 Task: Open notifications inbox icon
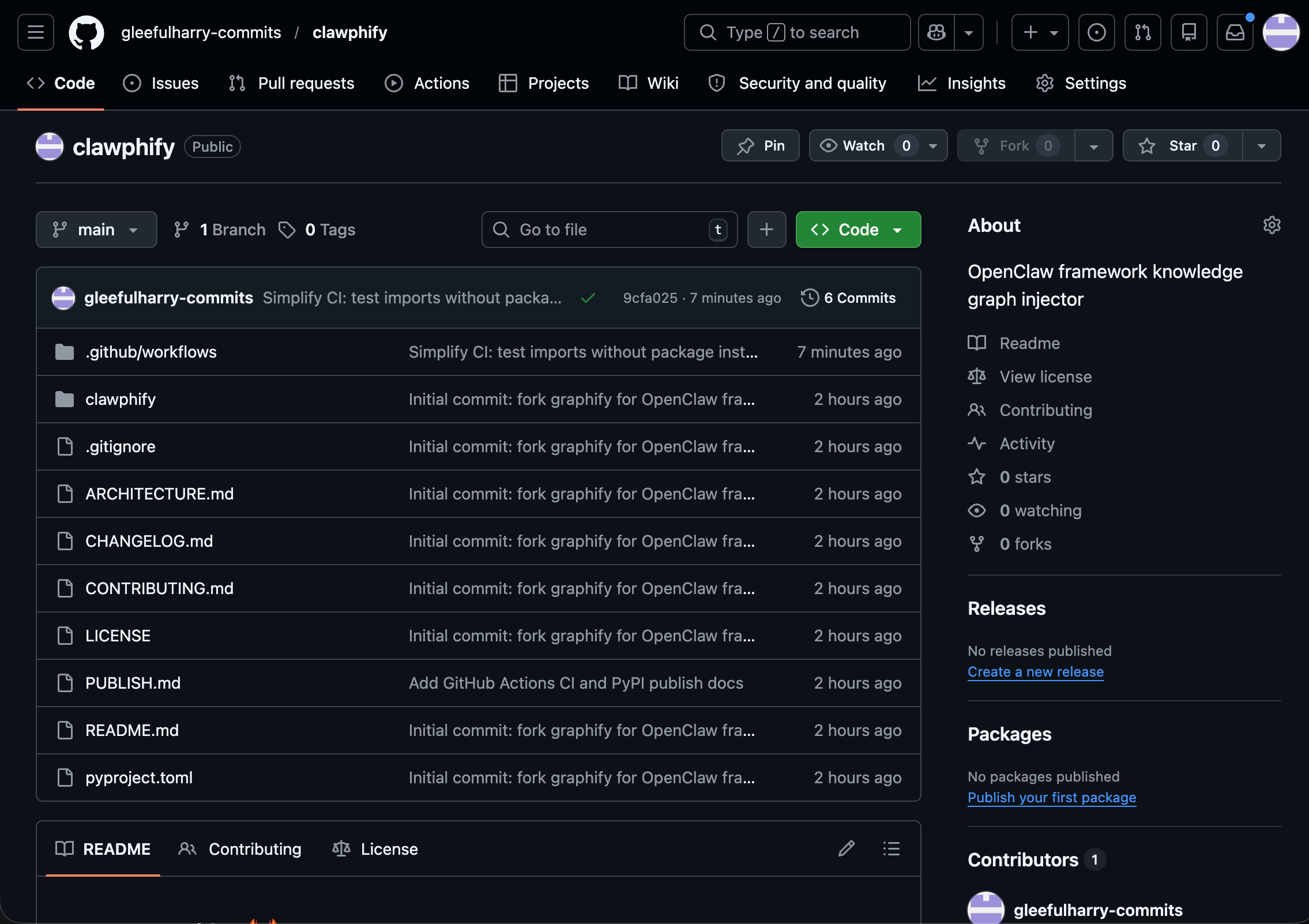(1235, 32)
